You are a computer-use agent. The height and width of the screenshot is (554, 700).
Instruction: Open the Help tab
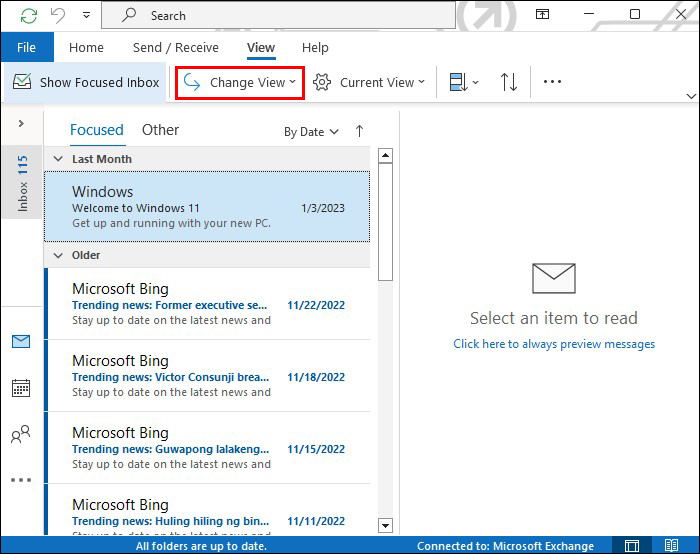315,47
